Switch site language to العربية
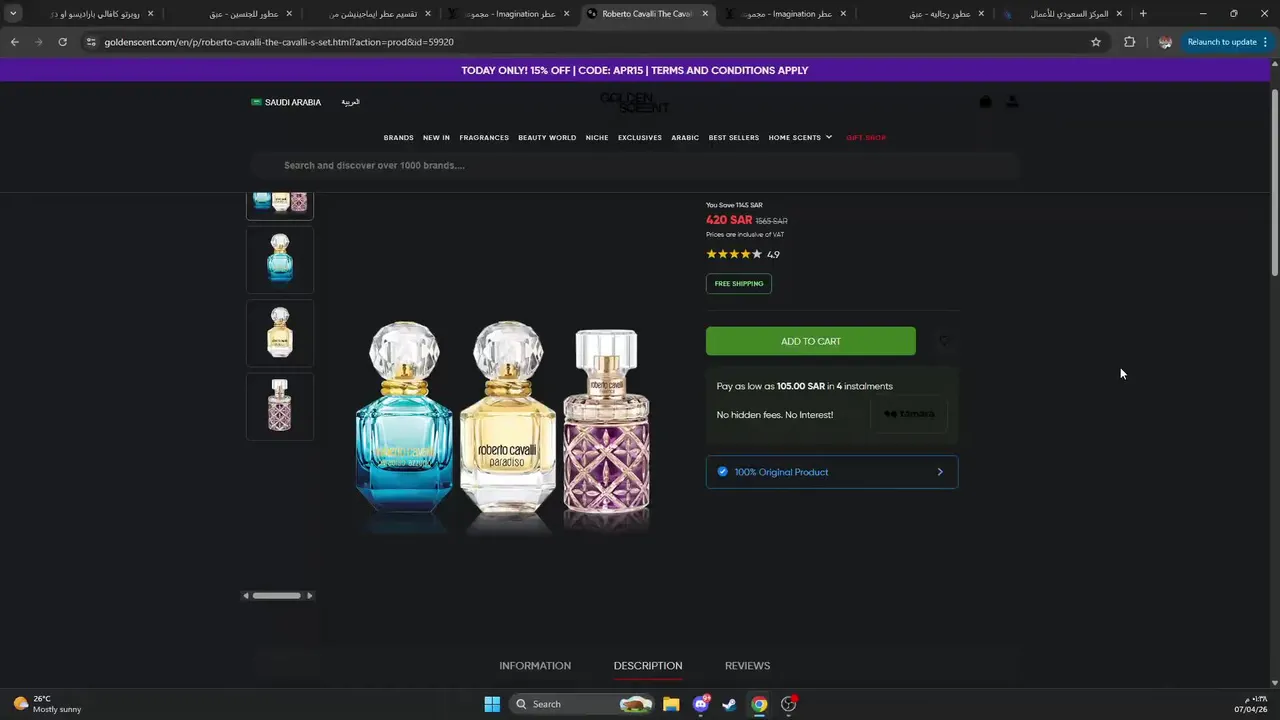Screen dimensions: 1280x720 click(350, 102)
